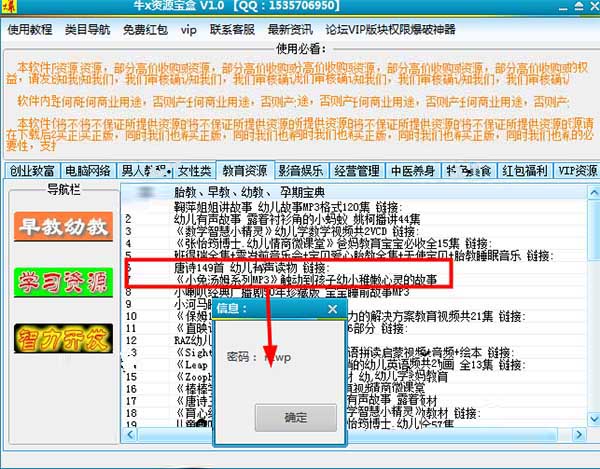Click the title bar up-arrow button
Image resolution: width=600 pixels, height=469 pixels.
[x=579, y=6]
